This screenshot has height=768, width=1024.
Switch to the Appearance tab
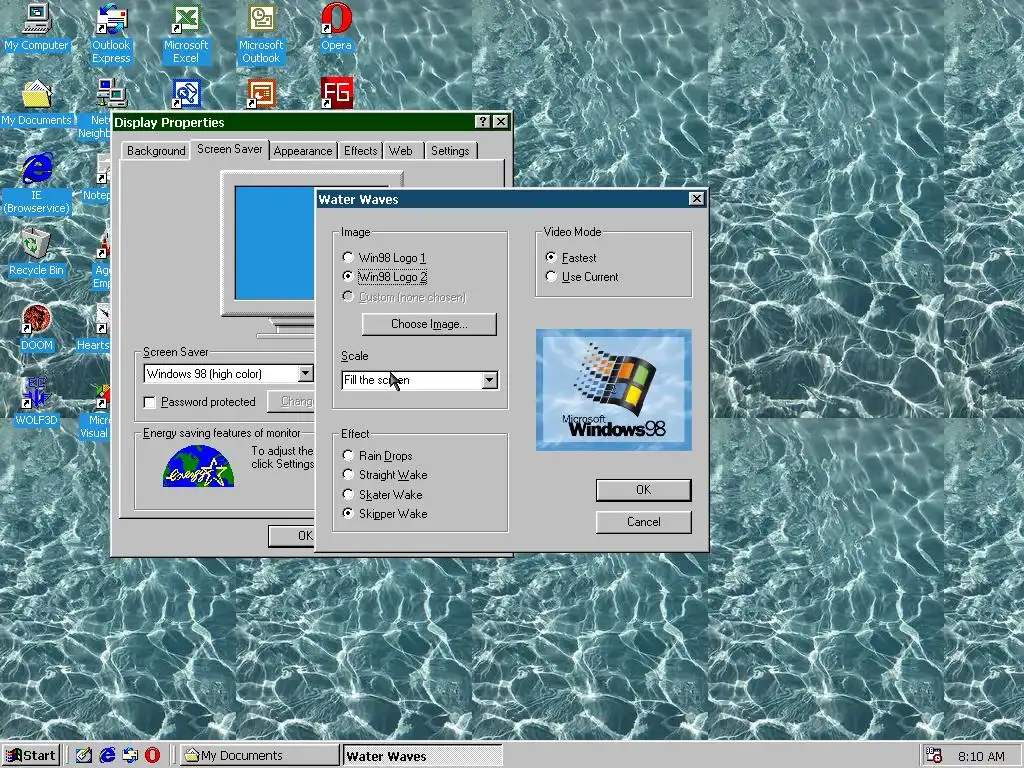pos(302,151)
